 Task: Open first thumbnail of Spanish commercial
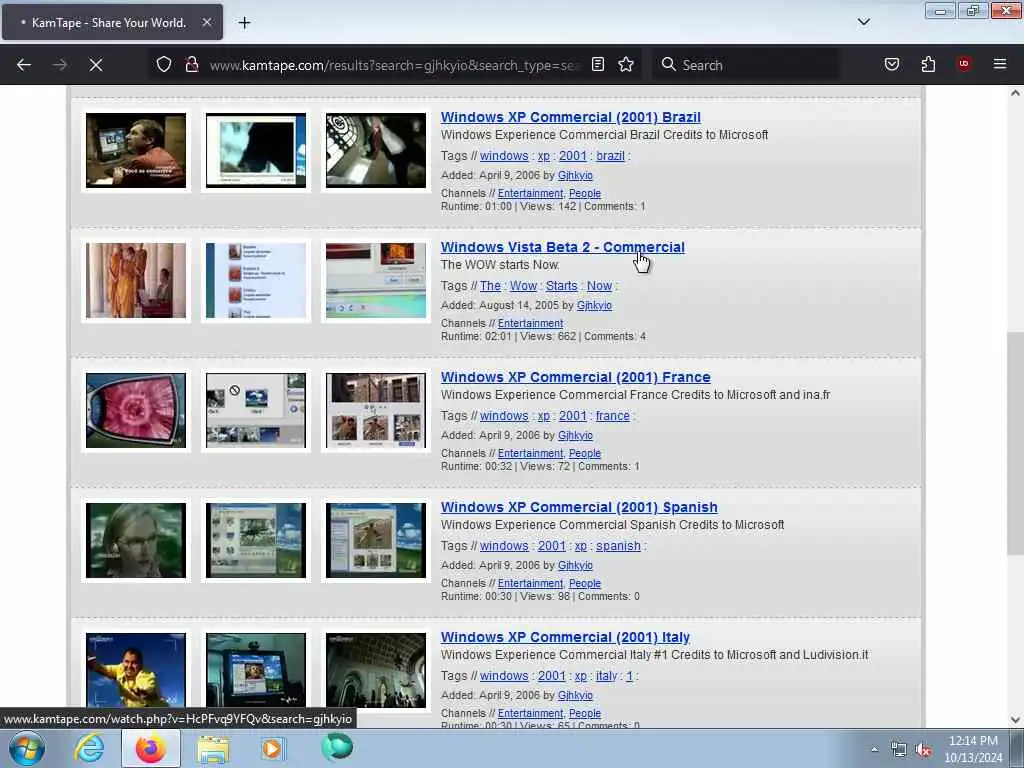pyautogui.click(x=136, y=540)
